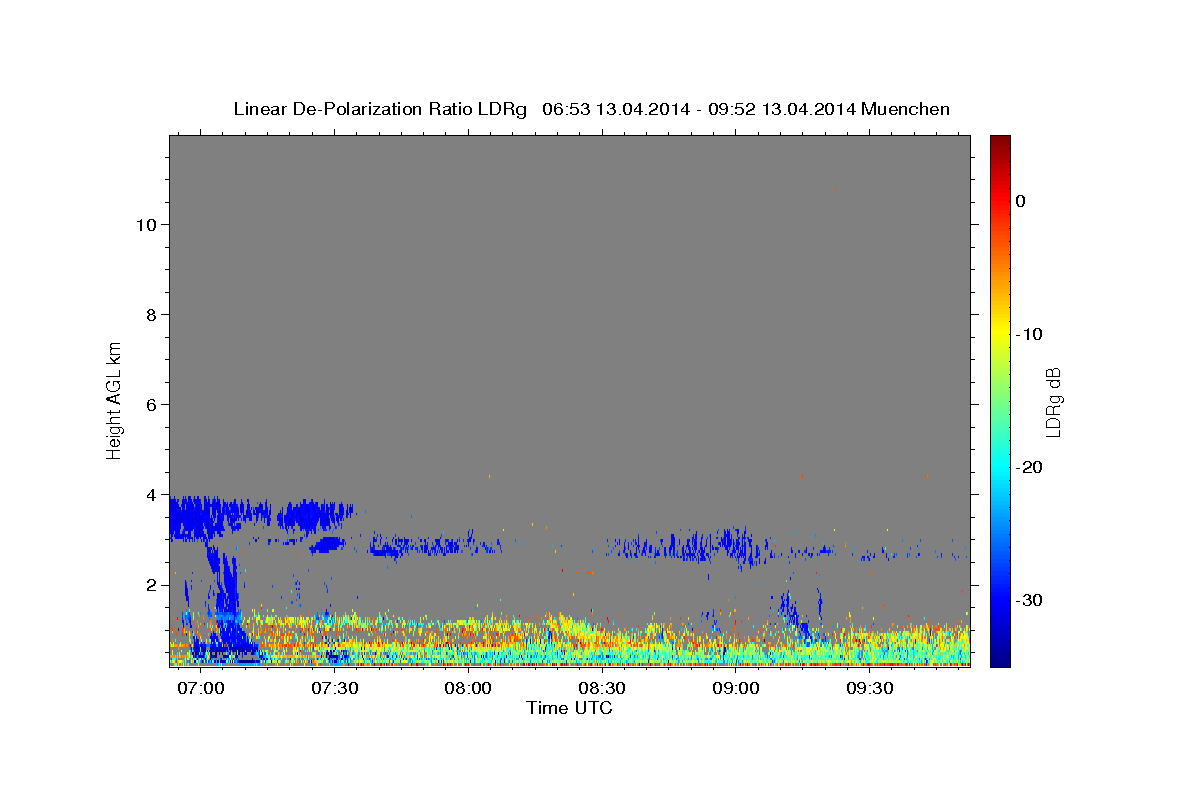Viewport: 1200px width, 800px height.
Task: Click the 07:00 time tick label
Action: [201, 689]
